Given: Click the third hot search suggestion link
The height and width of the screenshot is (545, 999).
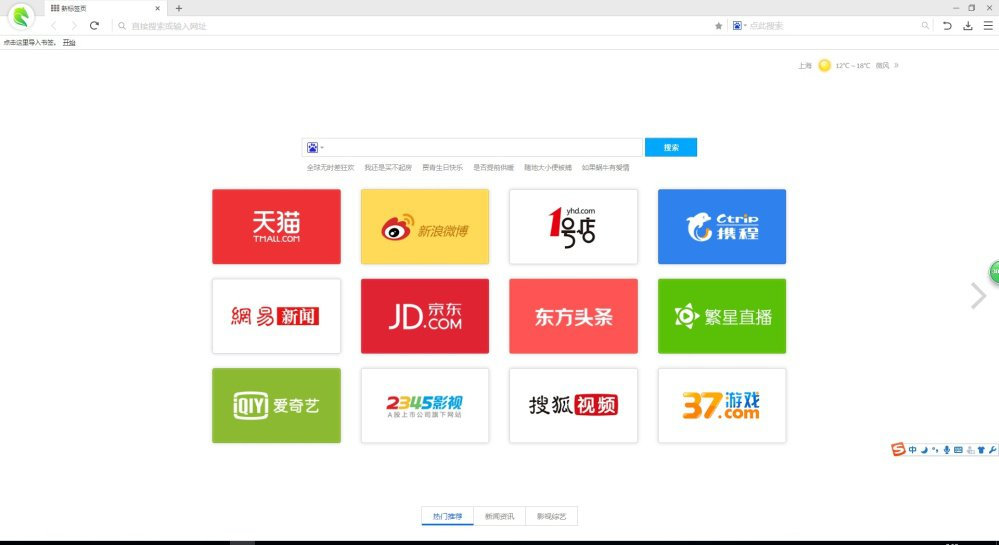Looking at the screenshot, I should pos(442,168).
